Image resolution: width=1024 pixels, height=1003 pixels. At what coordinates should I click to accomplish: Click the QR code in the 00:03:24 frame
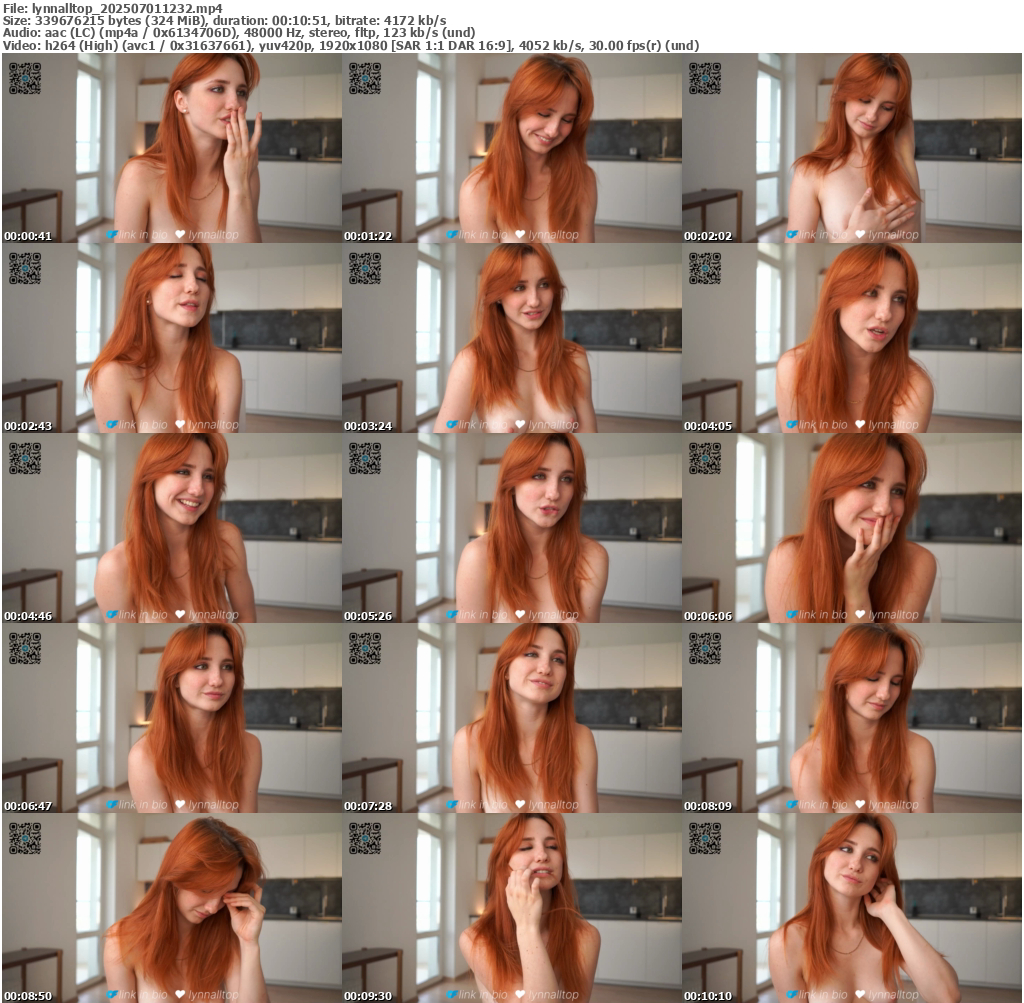pyautogui.click(x=365, y=268)
